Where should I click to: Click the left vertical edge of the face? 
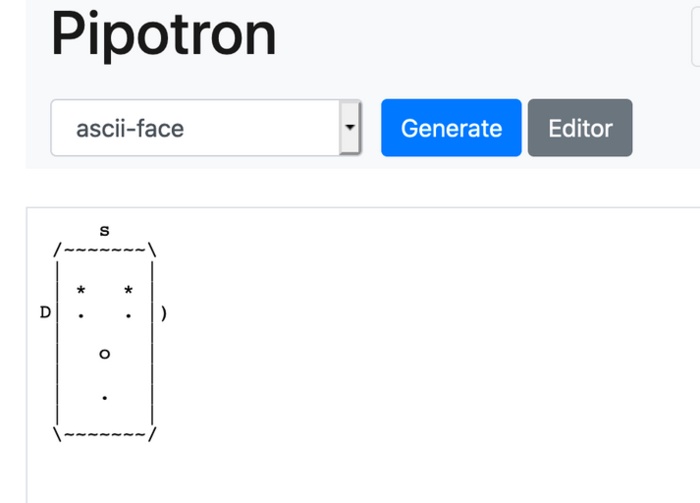click(x=57, y=343)
